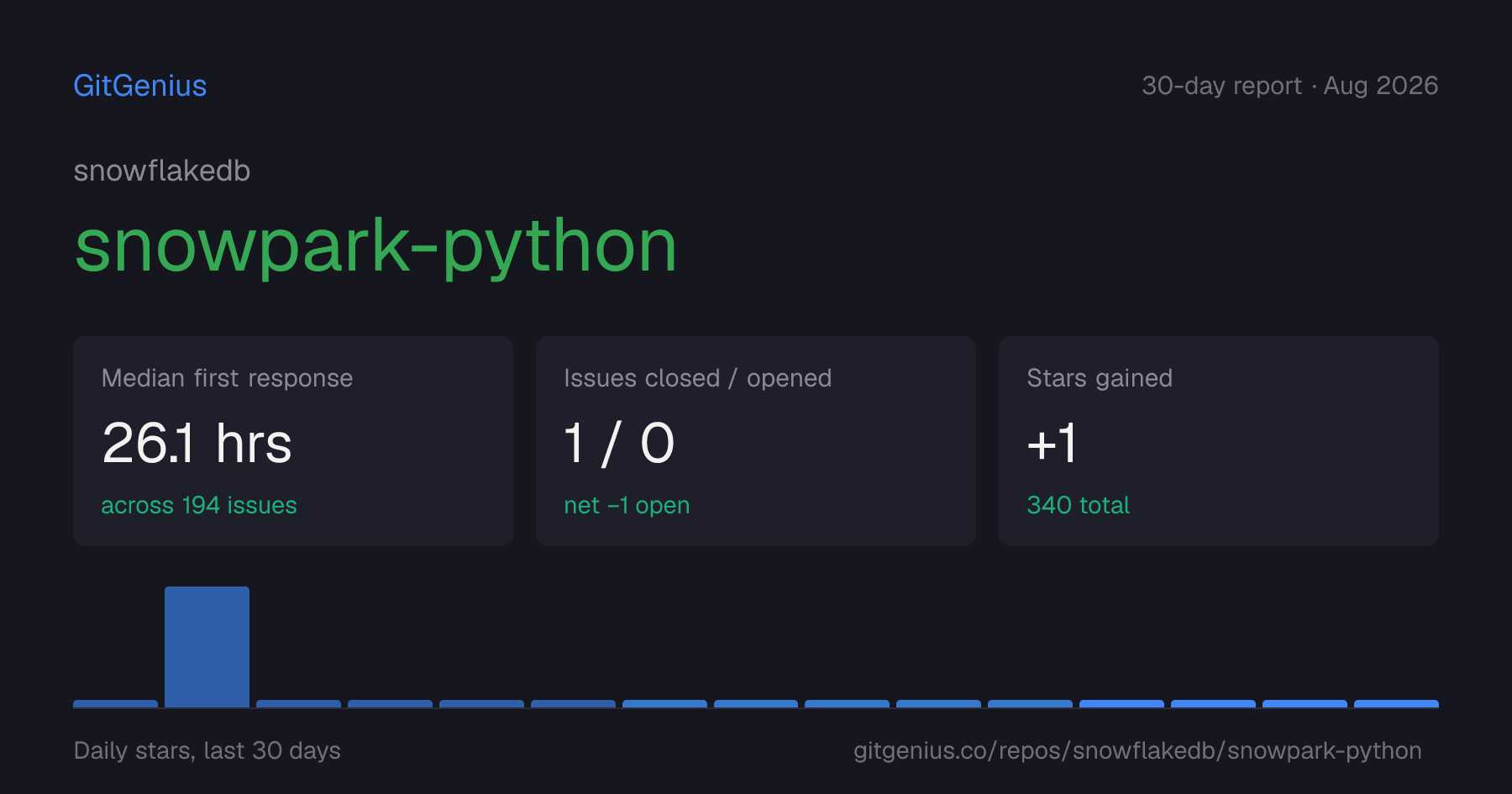Click the 'across 194 issues' text
1512x794 pixels.
point(199,505)
